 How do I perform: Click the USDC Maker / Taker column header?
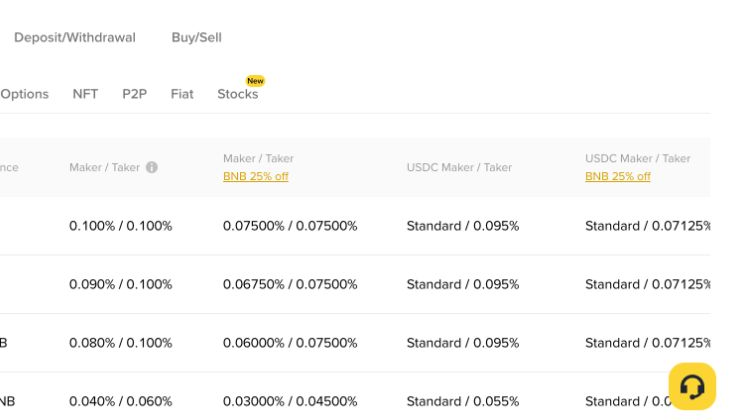[459, 167]
